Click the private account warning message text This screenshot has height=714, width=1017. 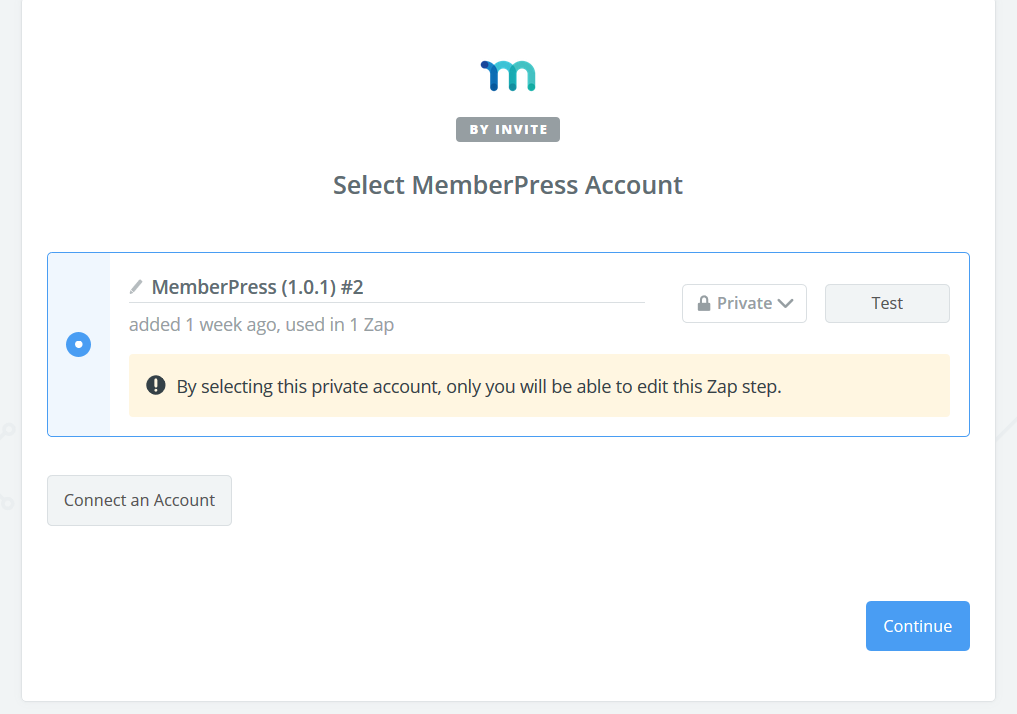click(478, 386)
